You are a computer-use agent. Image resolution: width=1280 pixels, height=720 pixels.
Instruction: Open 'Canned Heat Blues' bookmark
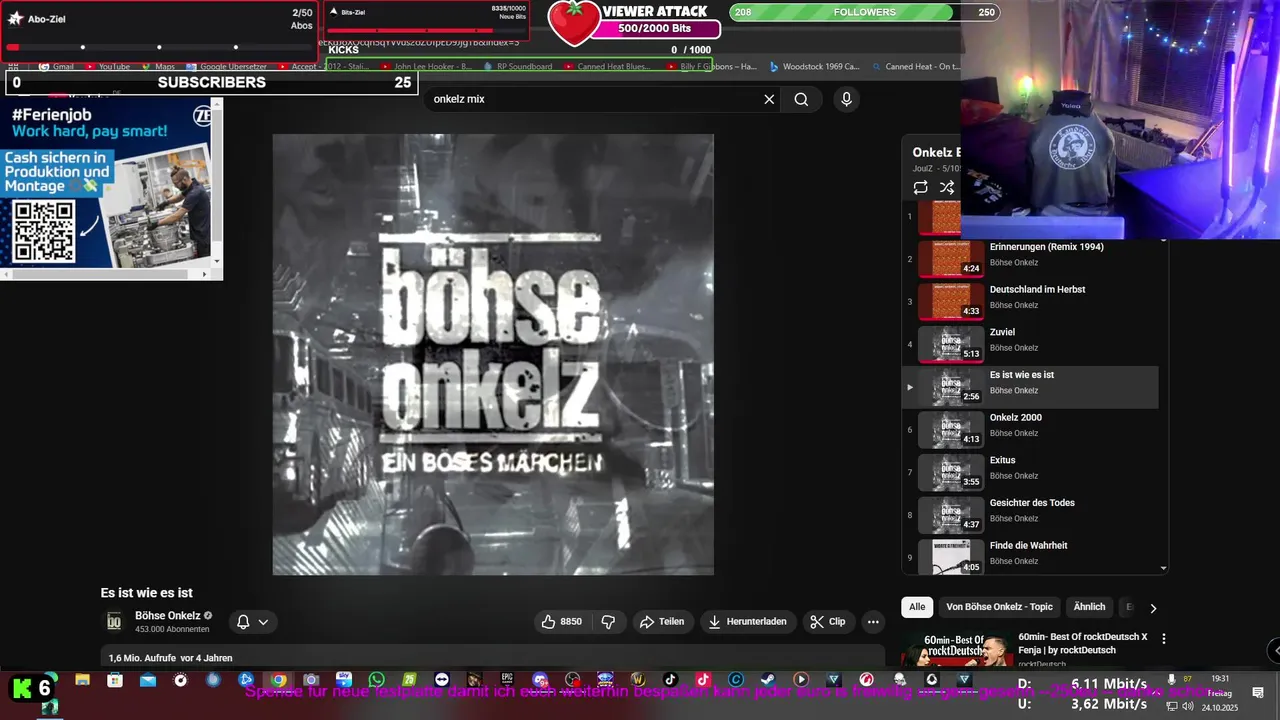(x=606, y=67)
